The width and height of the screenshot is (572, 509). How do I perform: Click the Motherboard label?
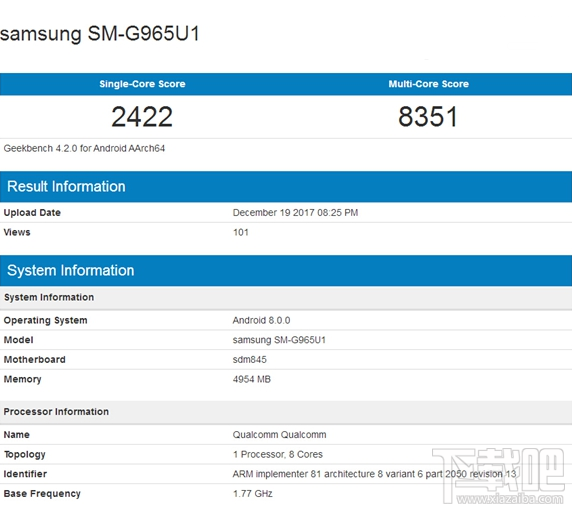(x=35, y=360)
